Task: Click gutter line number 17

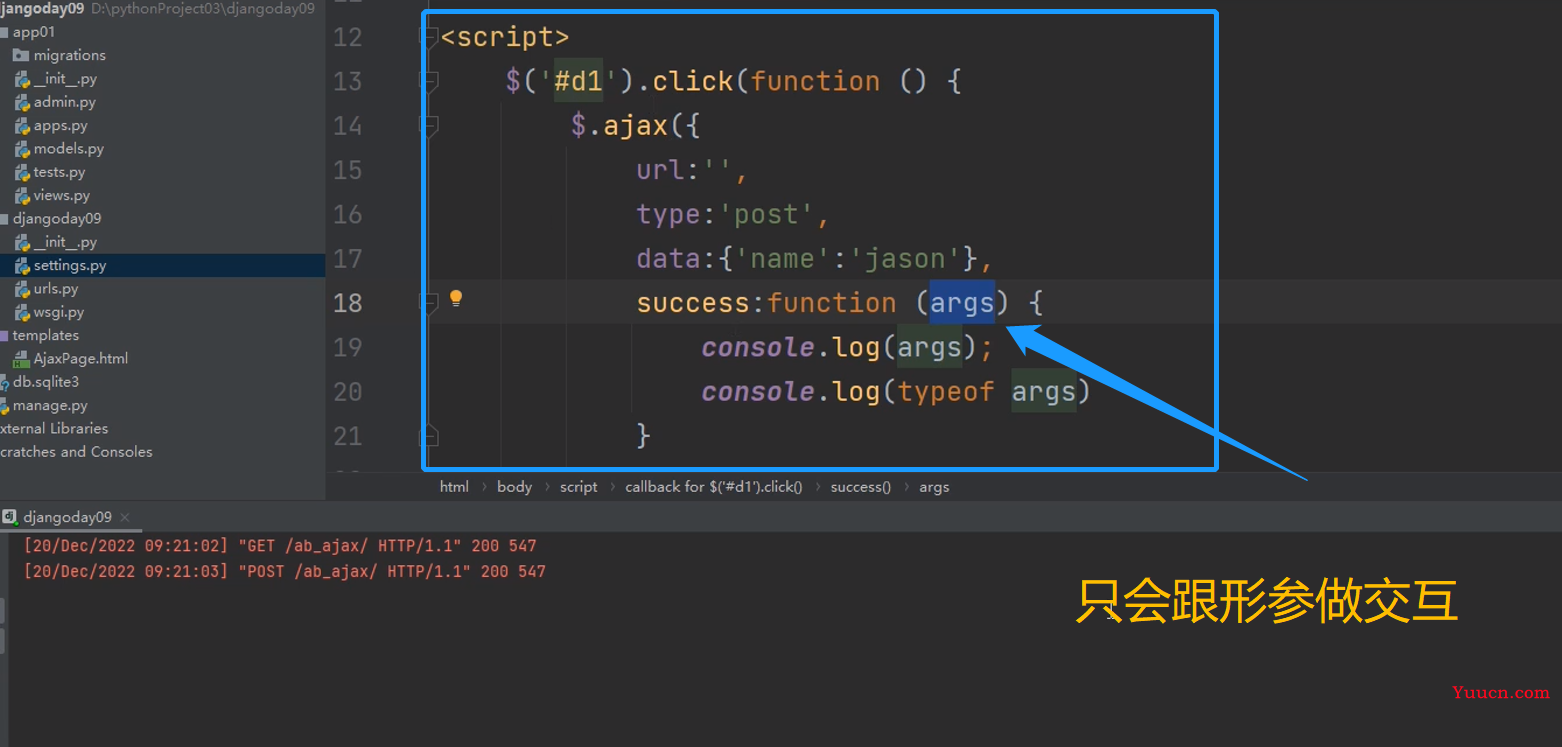Action: click(x=347, y=259)
